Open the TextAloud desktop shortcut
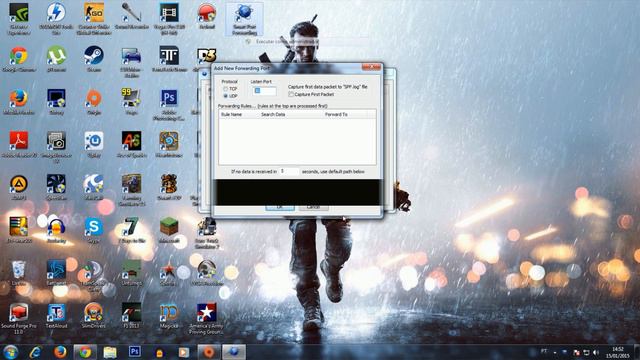The image size is (640, 360). (56, 316)
